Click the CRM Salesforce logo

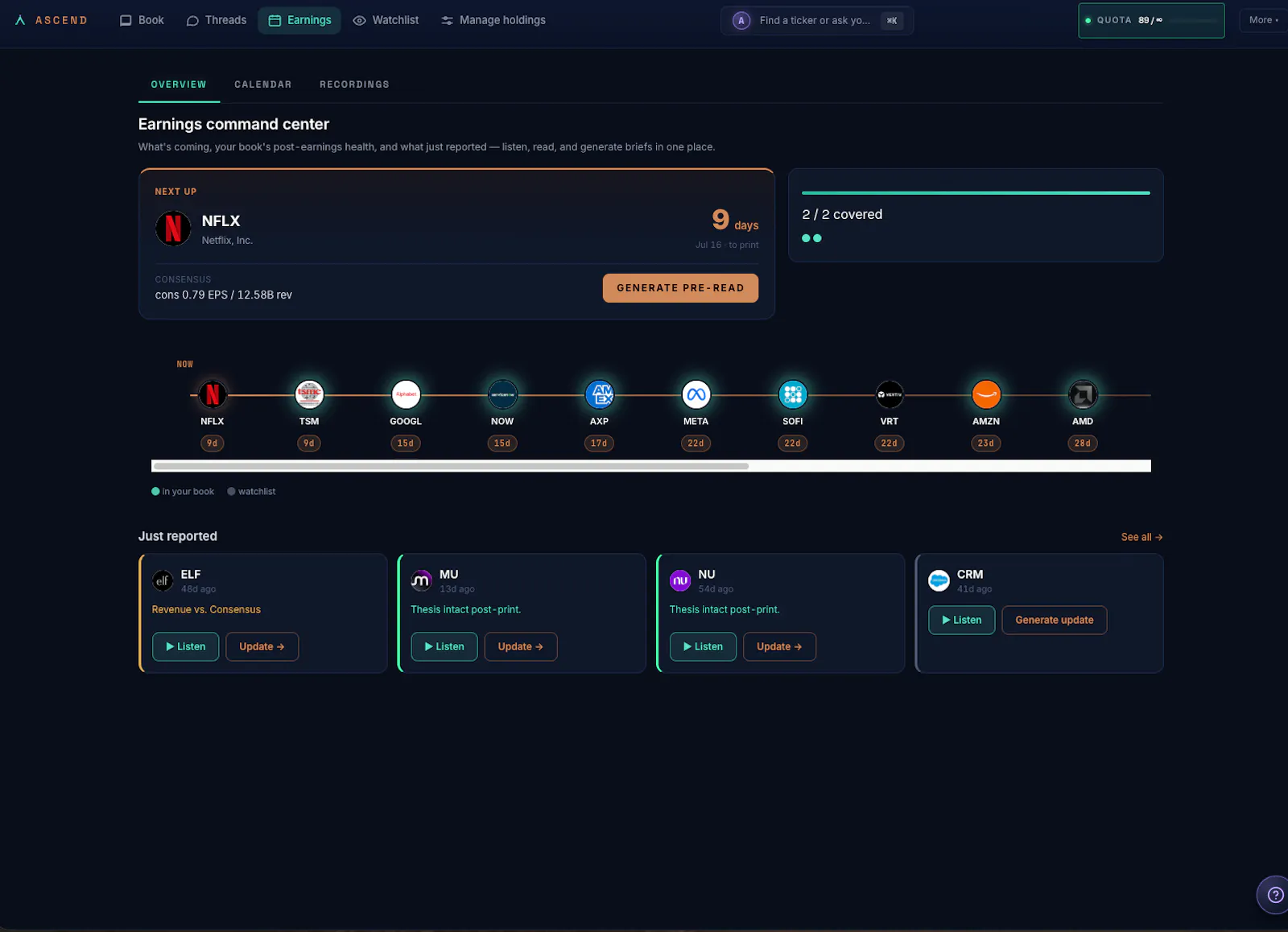[x=939, y=580]
